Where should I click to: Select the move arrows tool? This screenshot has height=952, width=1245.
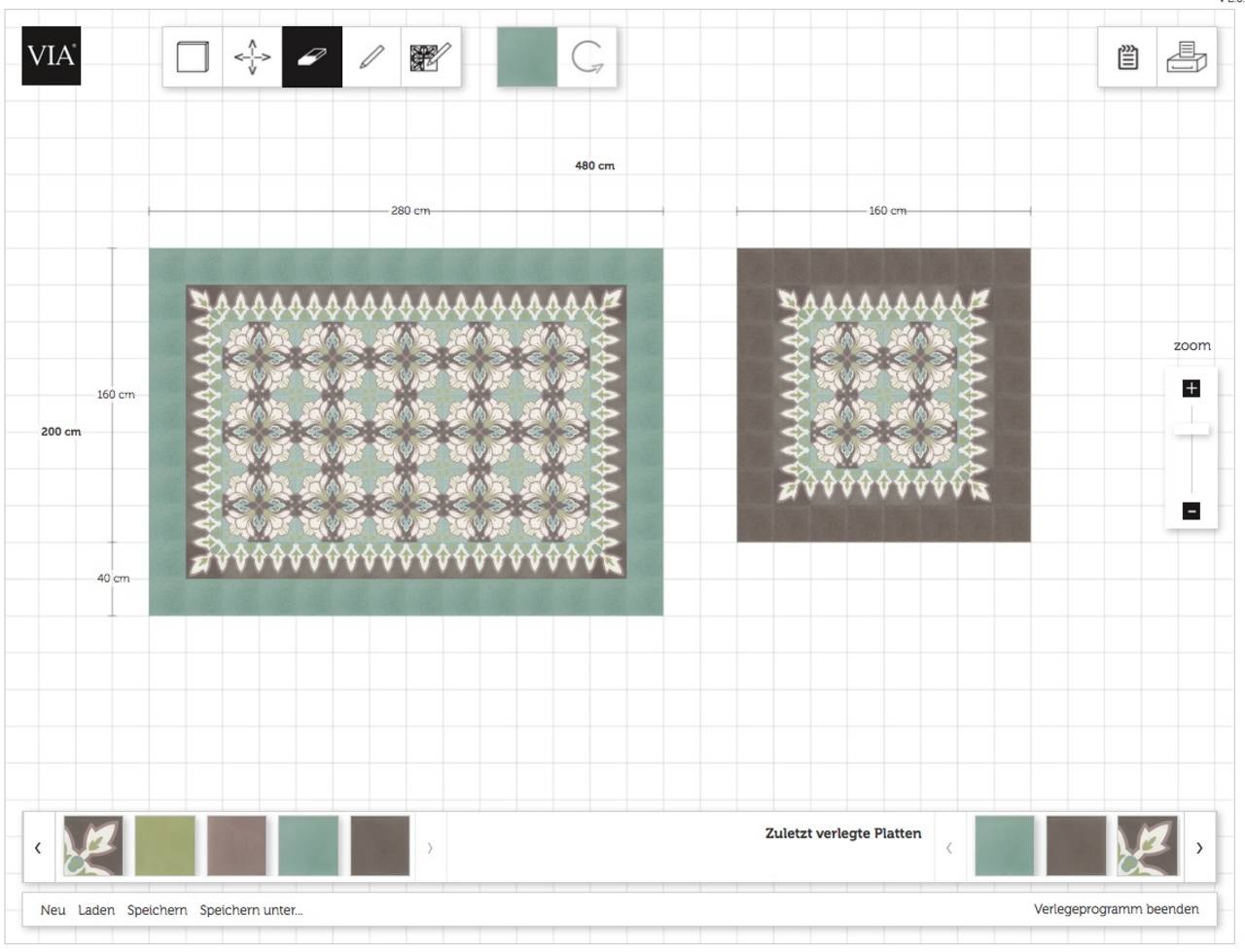253,57
